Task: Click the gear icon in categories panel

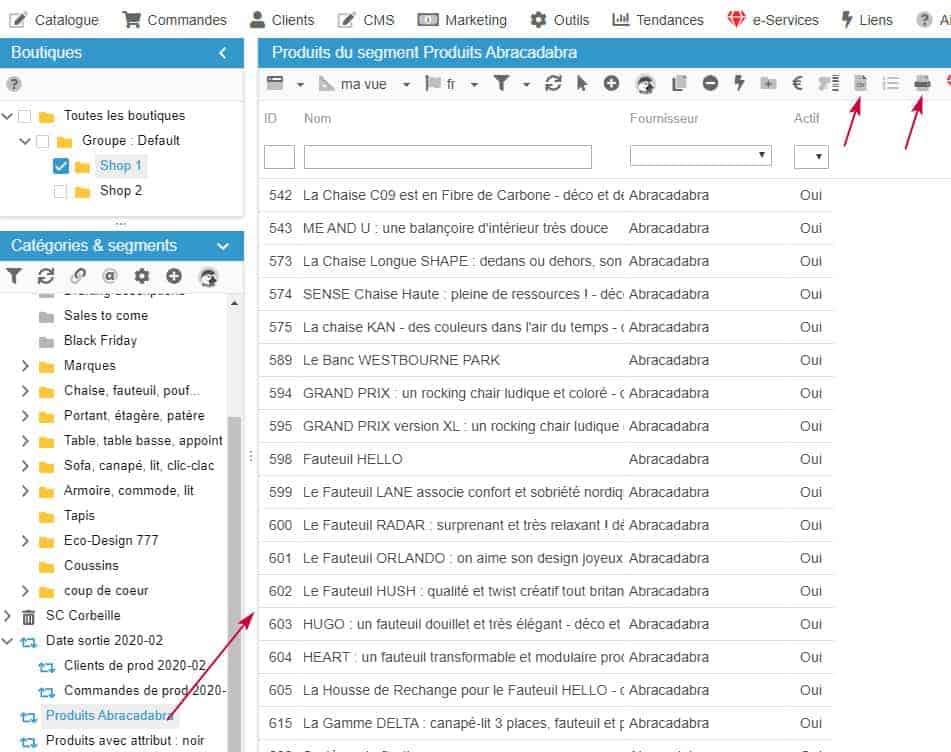Action: tap(142, 276)
